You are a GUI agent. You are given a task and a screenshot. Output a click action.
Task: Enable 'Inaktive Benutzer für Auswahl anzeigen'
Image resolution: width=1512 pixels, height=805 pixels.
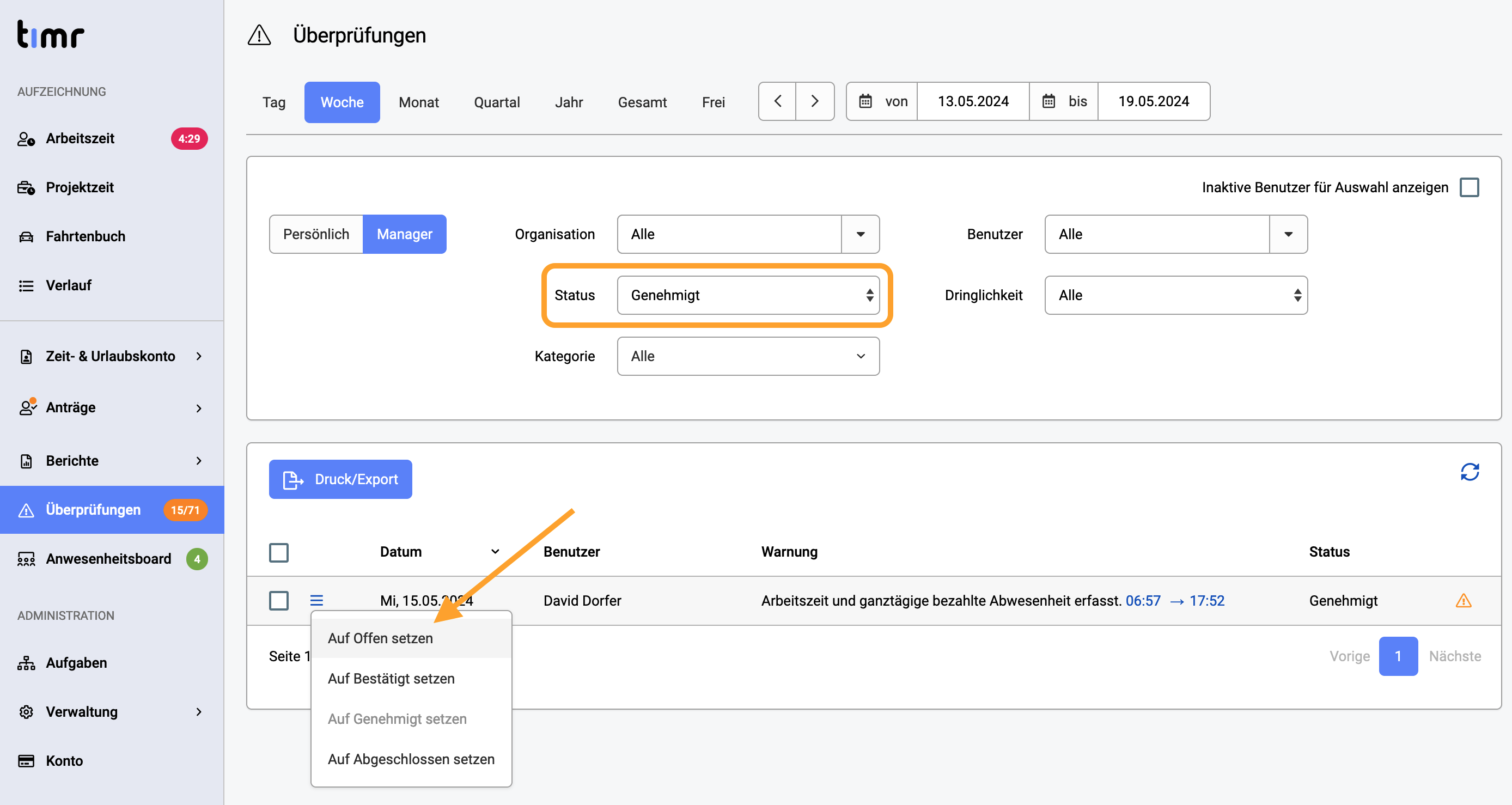pyautogui.click(x=1468, y=187)
